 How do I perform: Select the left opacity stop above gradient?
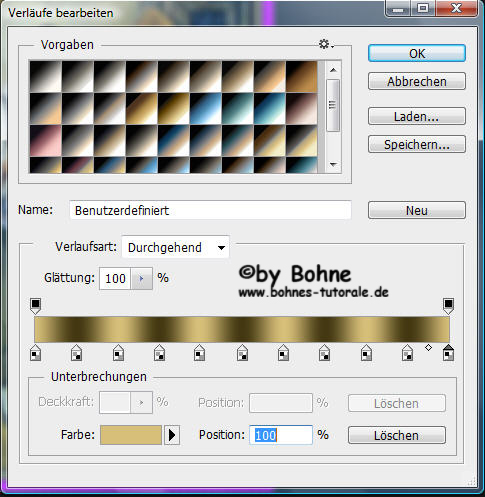pyautogui.click(x=35, y=306)
